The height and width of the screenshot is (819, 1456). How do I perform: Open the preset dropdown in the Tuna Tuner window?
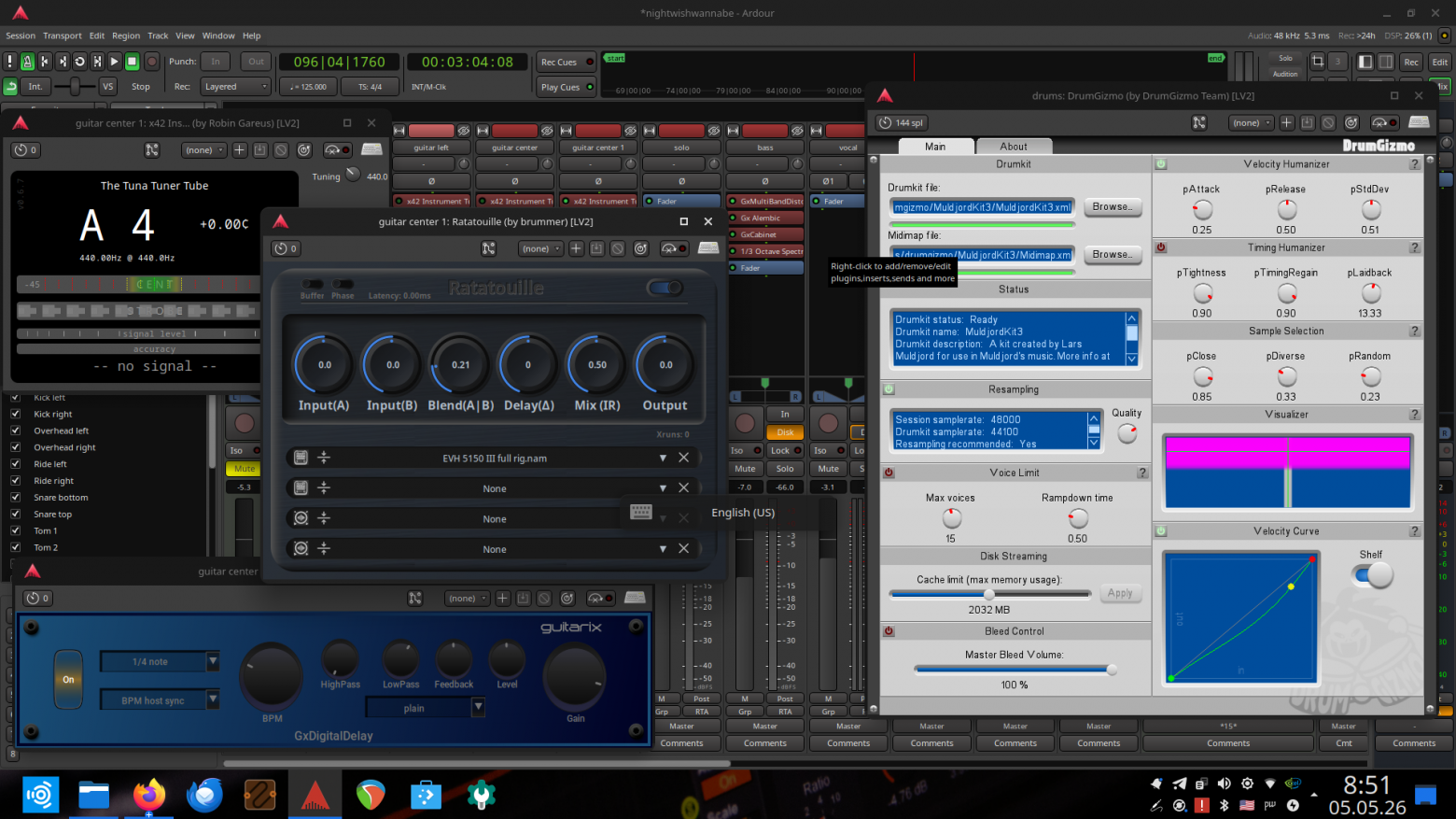click(x=204, y=149)
